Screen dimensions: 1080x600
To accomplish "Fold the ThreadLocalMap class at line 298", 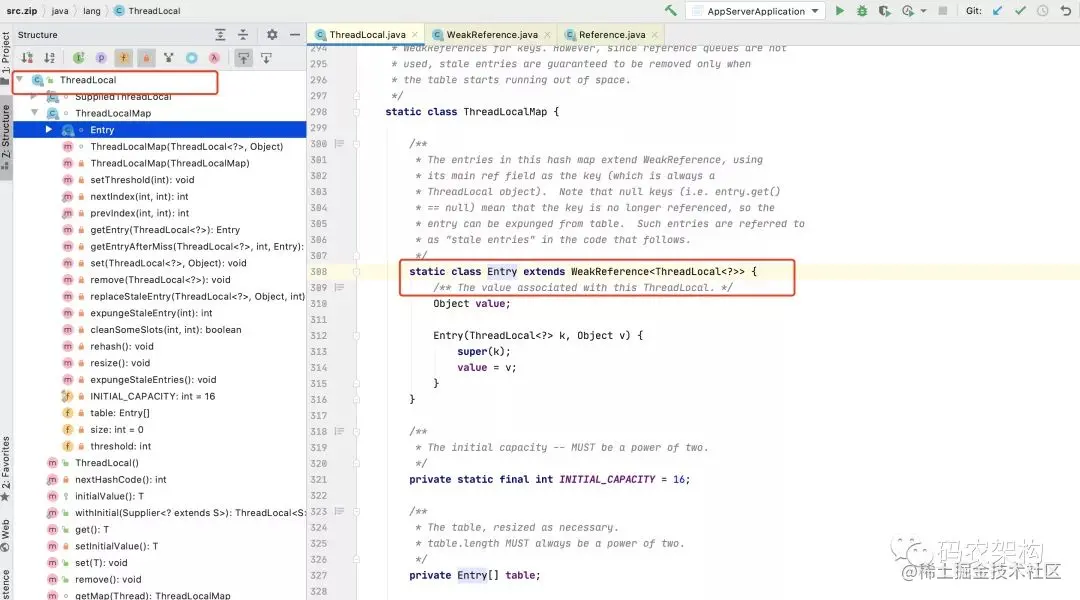I will [x=357, y=112].
